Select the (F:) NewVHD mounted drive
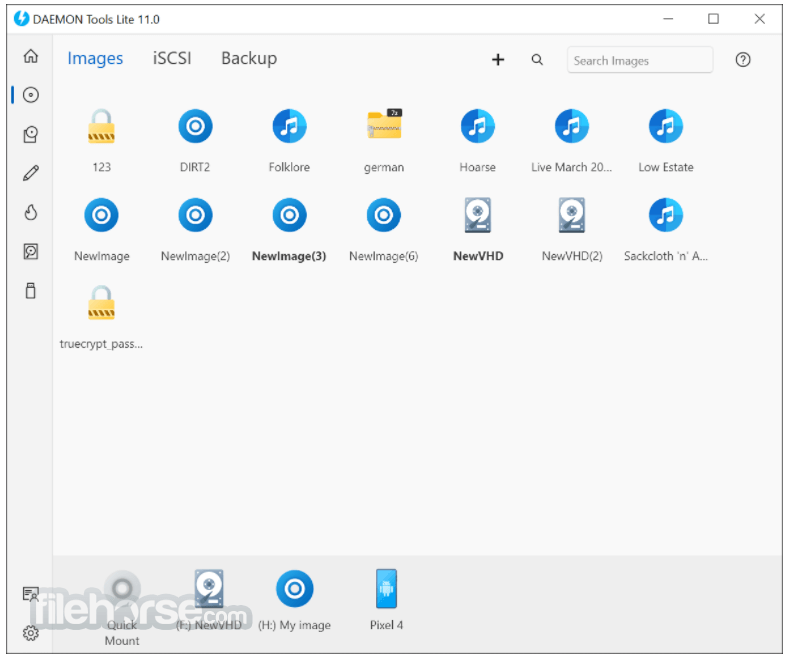The width and height of the screenshot is (788, 660). pos(209,600)
